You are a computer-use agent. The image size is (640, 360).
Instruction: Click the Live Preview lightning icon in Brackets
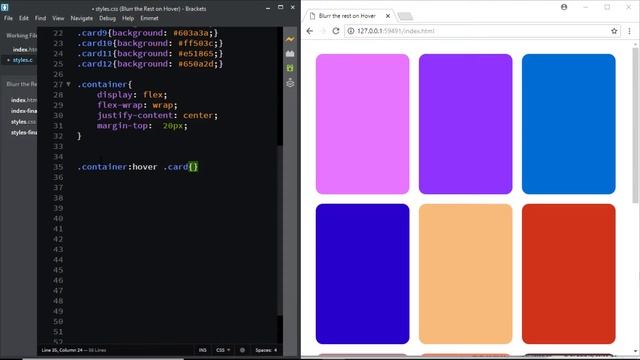click(x=290, y=39)
